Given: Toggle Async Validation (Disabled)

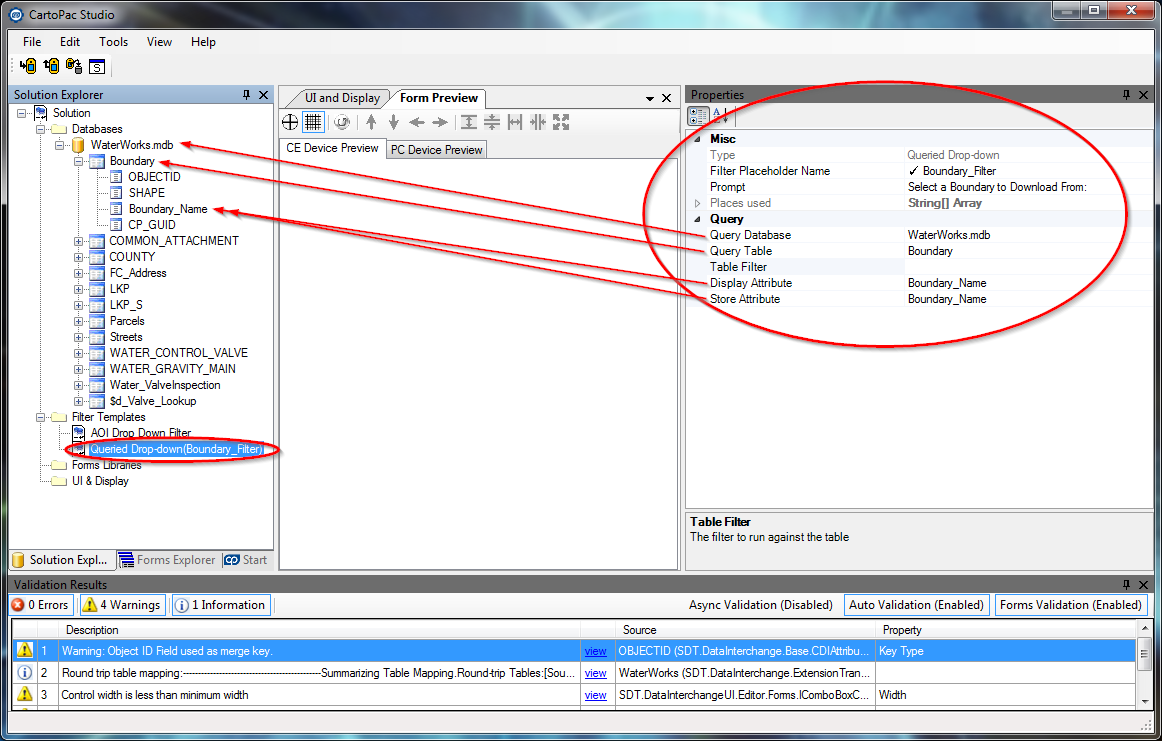Looking at the screenshot, I should pyautogui.click(x=761, y=605).
